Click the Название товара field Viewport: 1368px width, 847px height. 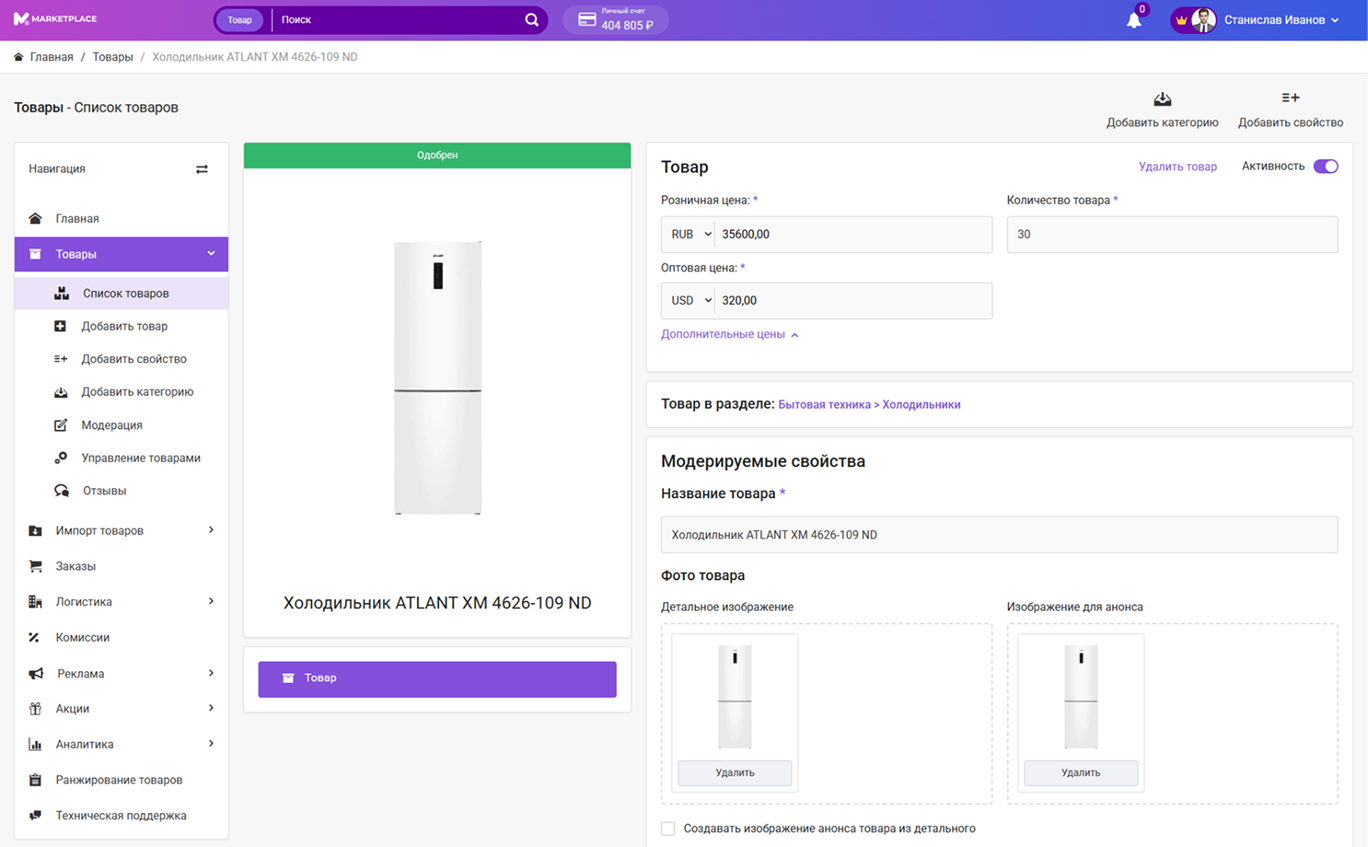point(999,535)
